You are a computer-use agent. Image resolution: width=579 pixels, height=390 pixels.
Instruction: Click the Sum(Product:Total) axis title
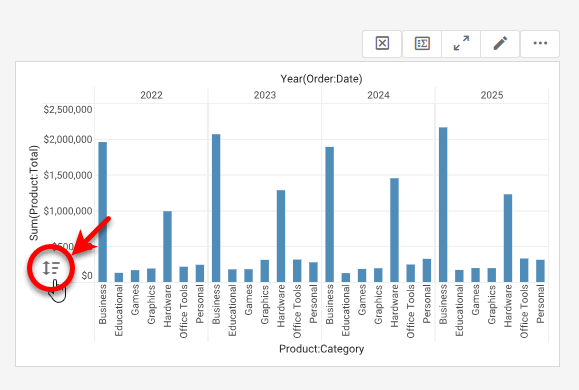[34, 193]
